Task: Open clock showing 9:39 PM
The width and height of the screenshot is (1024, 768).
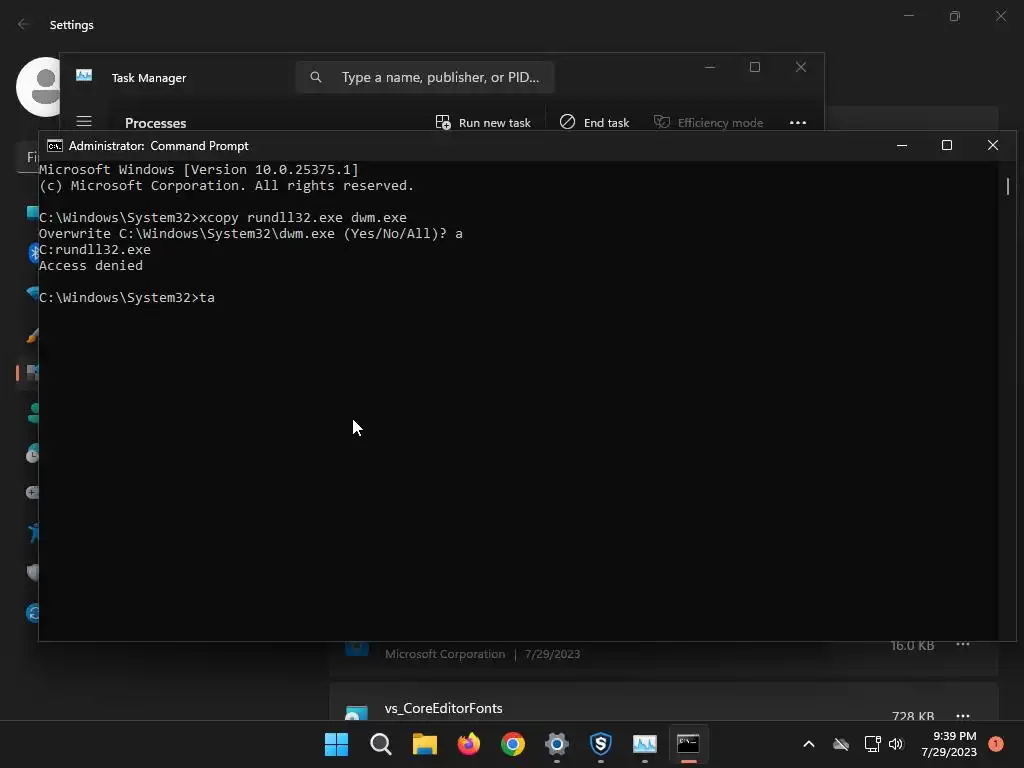Action: tap(949, 744)
